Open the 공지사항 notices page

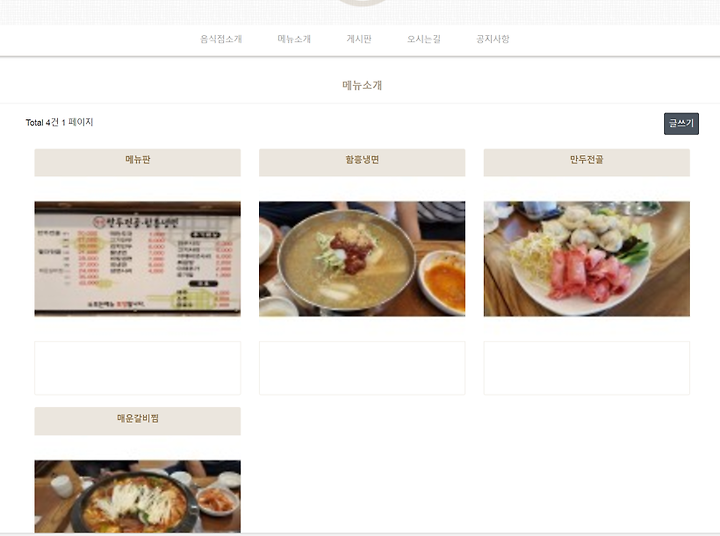(493, 39)
